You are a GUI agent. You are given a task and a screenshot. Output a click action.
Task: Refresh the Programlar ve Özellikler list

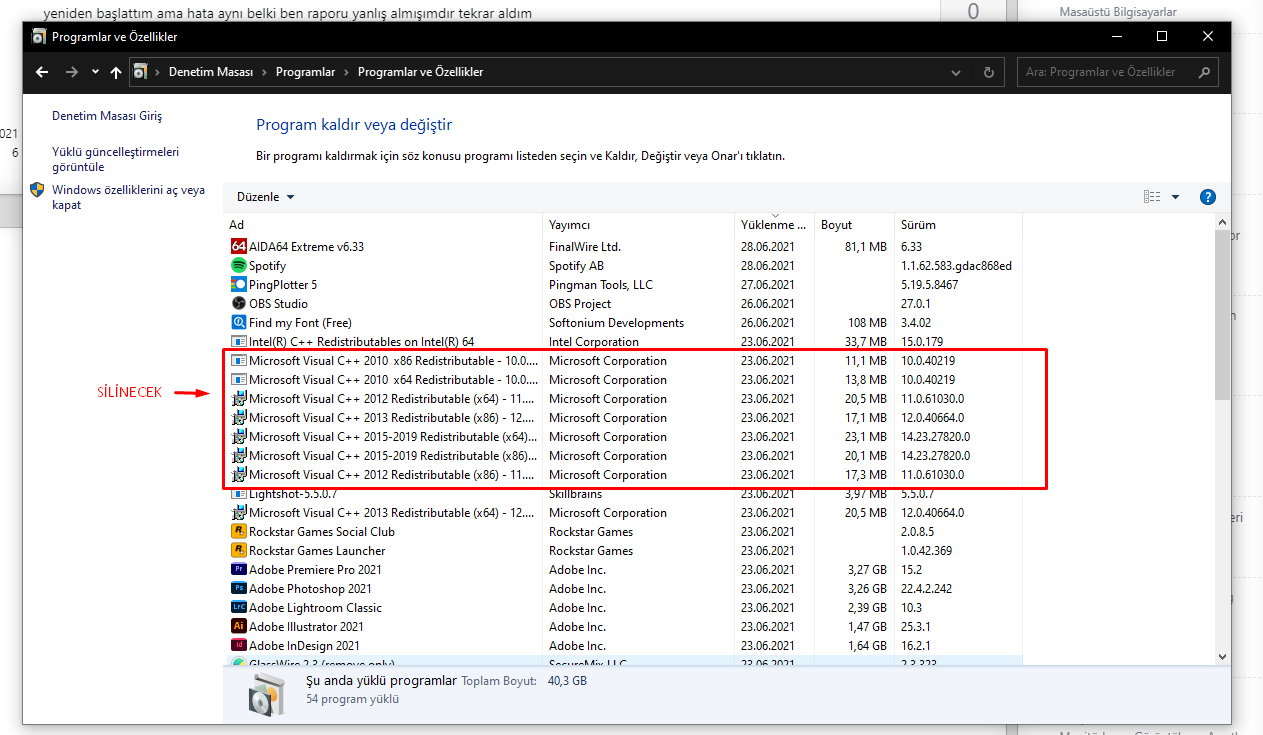coord(989,72)
